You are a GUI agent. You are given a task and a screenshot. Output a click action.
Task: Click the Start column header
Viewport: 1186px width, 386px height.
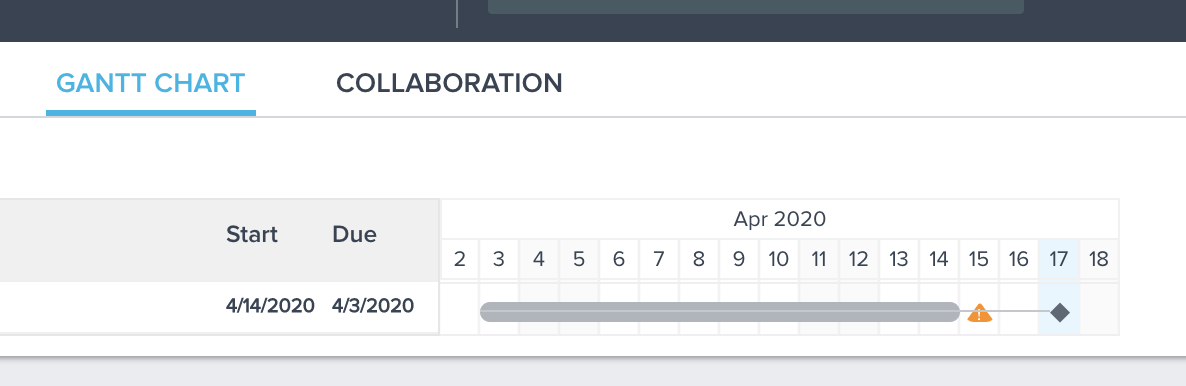pos(252,235)
